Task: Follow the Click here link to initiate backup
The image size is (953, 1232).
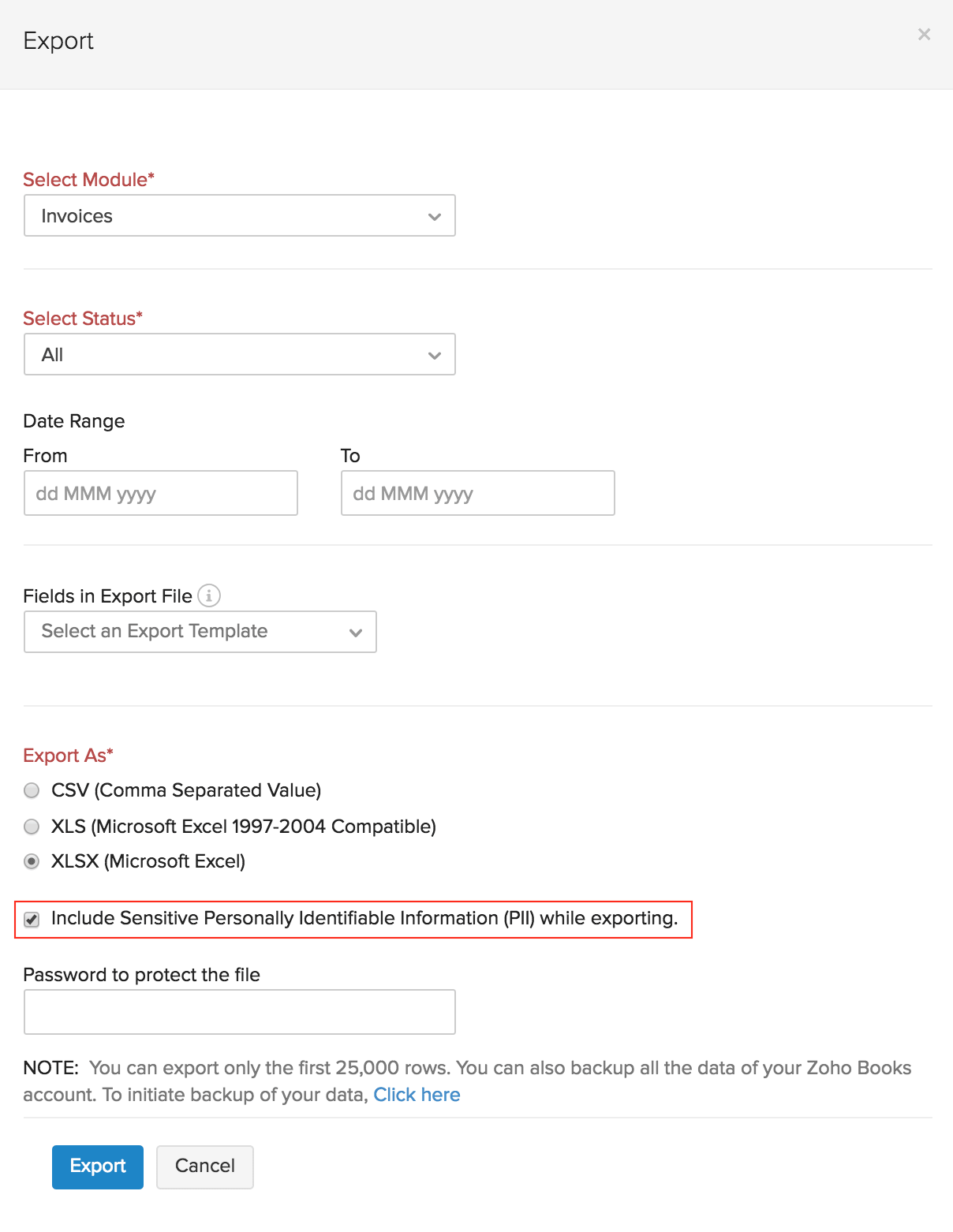Action: coord(417,1094)
